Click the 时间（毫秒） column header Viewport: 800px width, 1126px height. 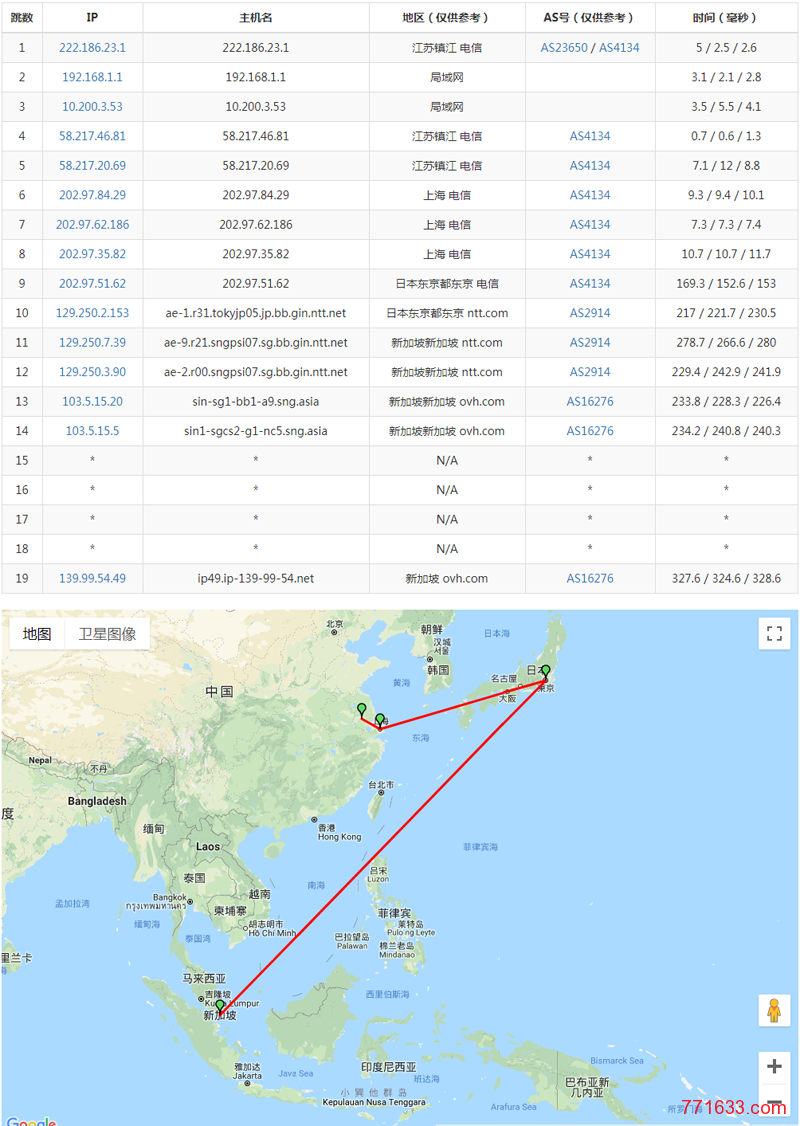click(x=727, y=18)
